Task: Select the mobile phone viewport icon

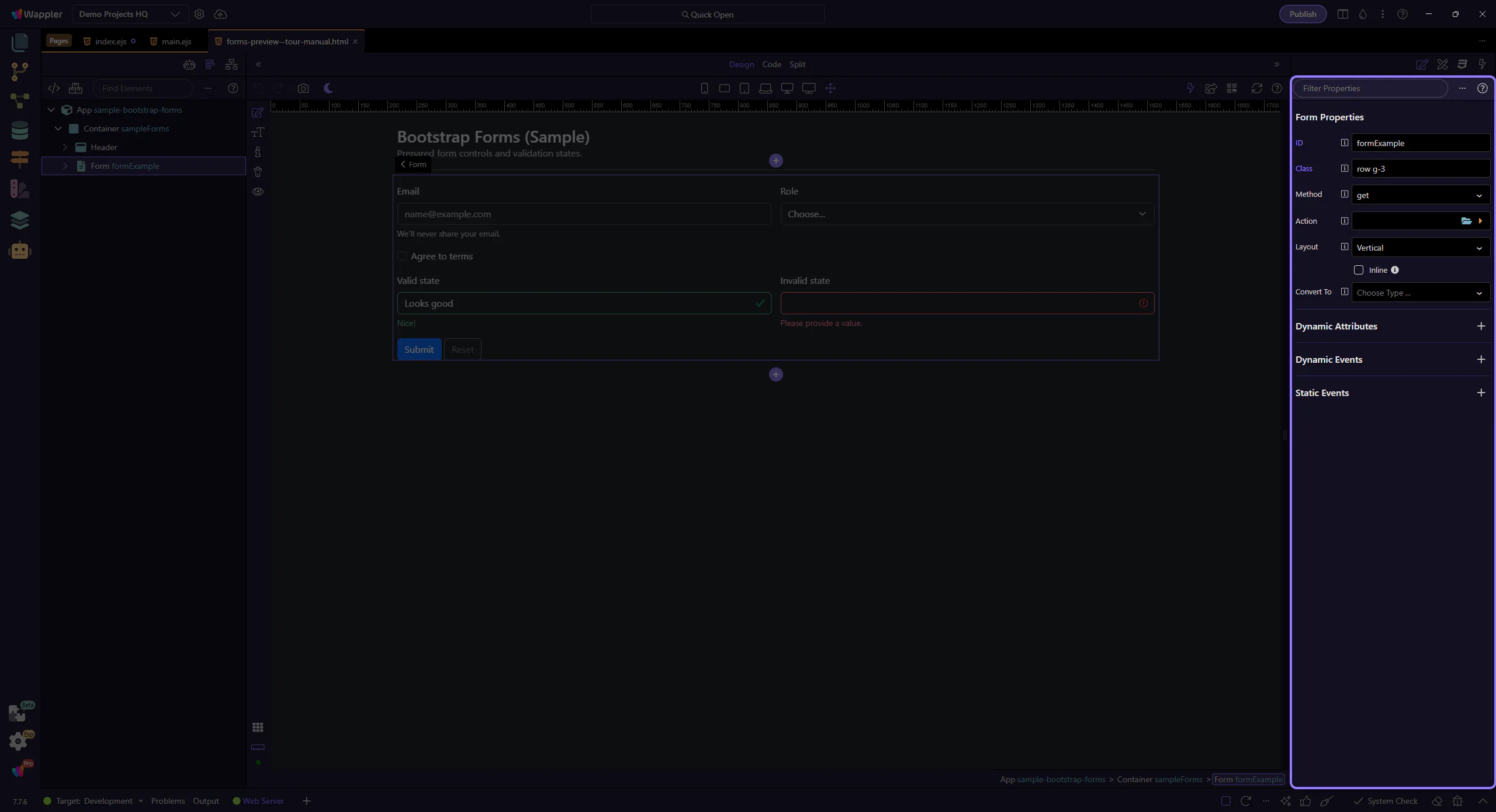Action: [x=704, y=88]
